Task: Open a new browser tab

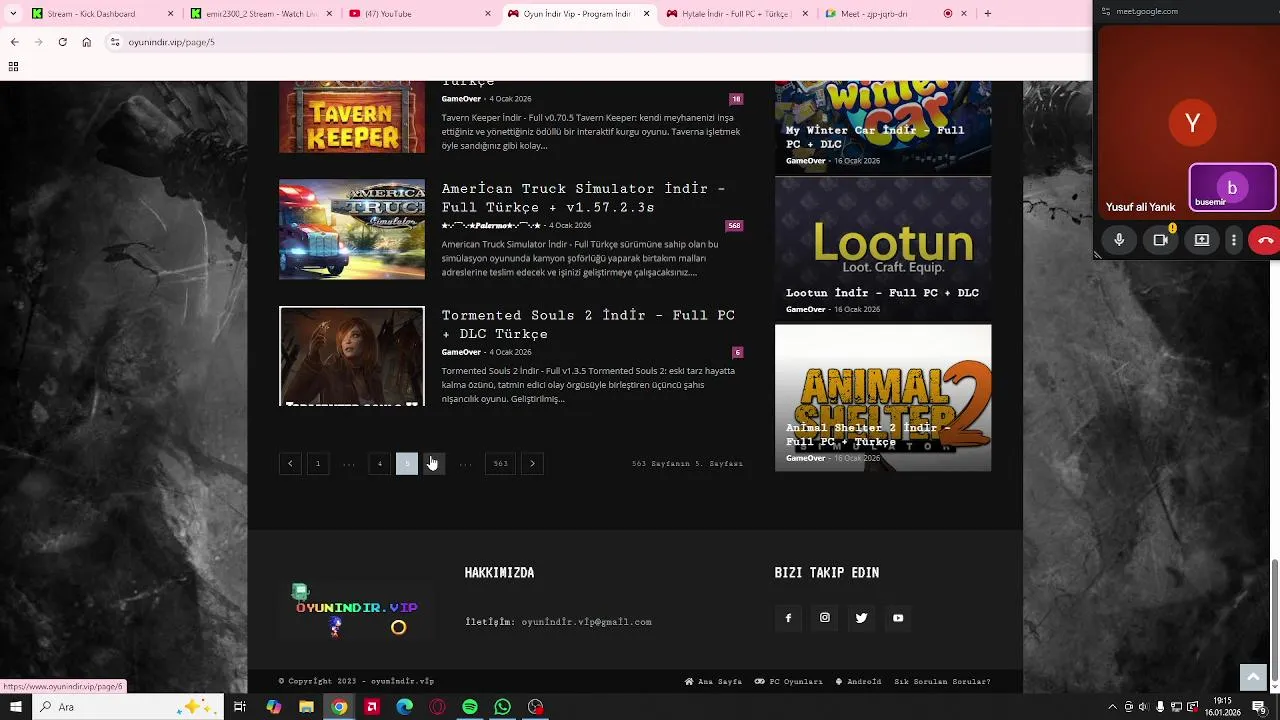Action: (987, 14)
